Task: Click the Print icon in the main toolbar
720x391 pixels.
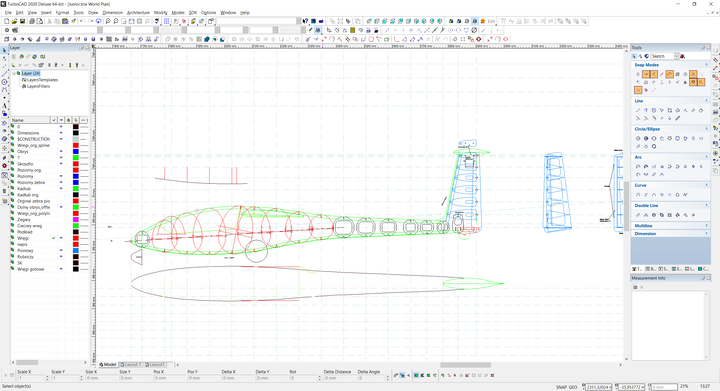Action: click(32, 21)
